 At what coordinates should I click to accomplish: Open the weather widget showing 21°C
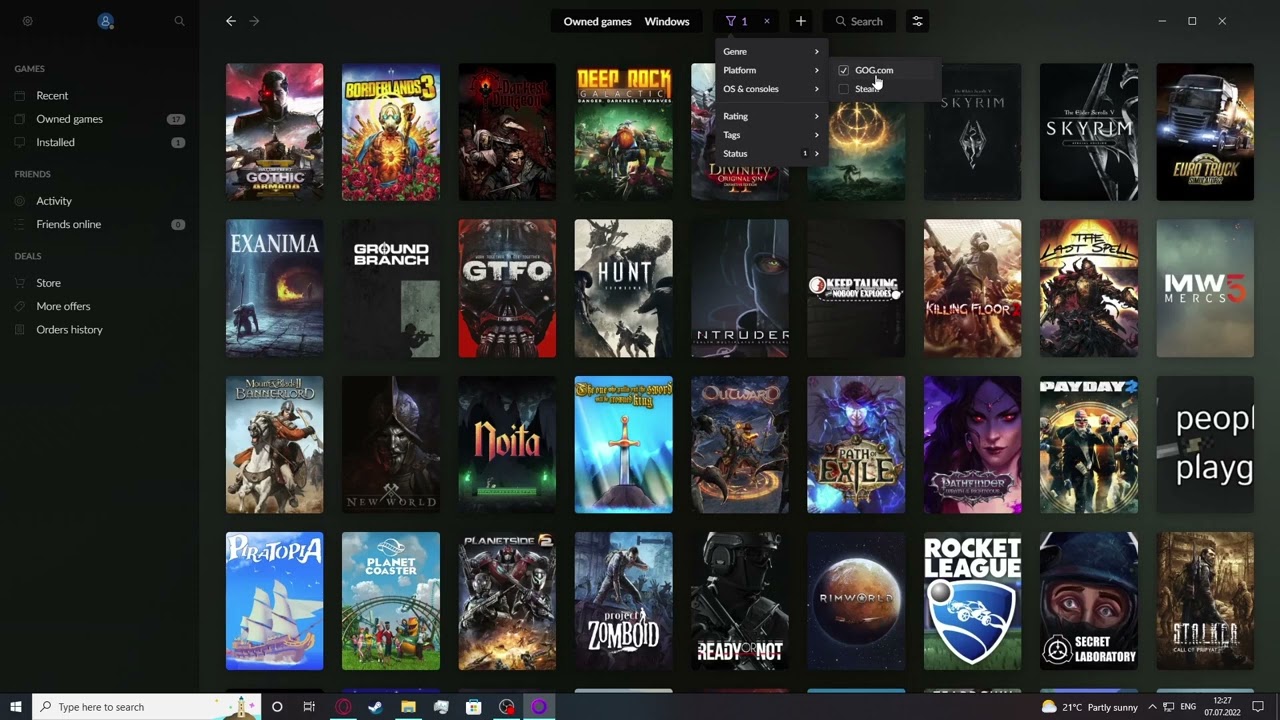(1089, 707)
